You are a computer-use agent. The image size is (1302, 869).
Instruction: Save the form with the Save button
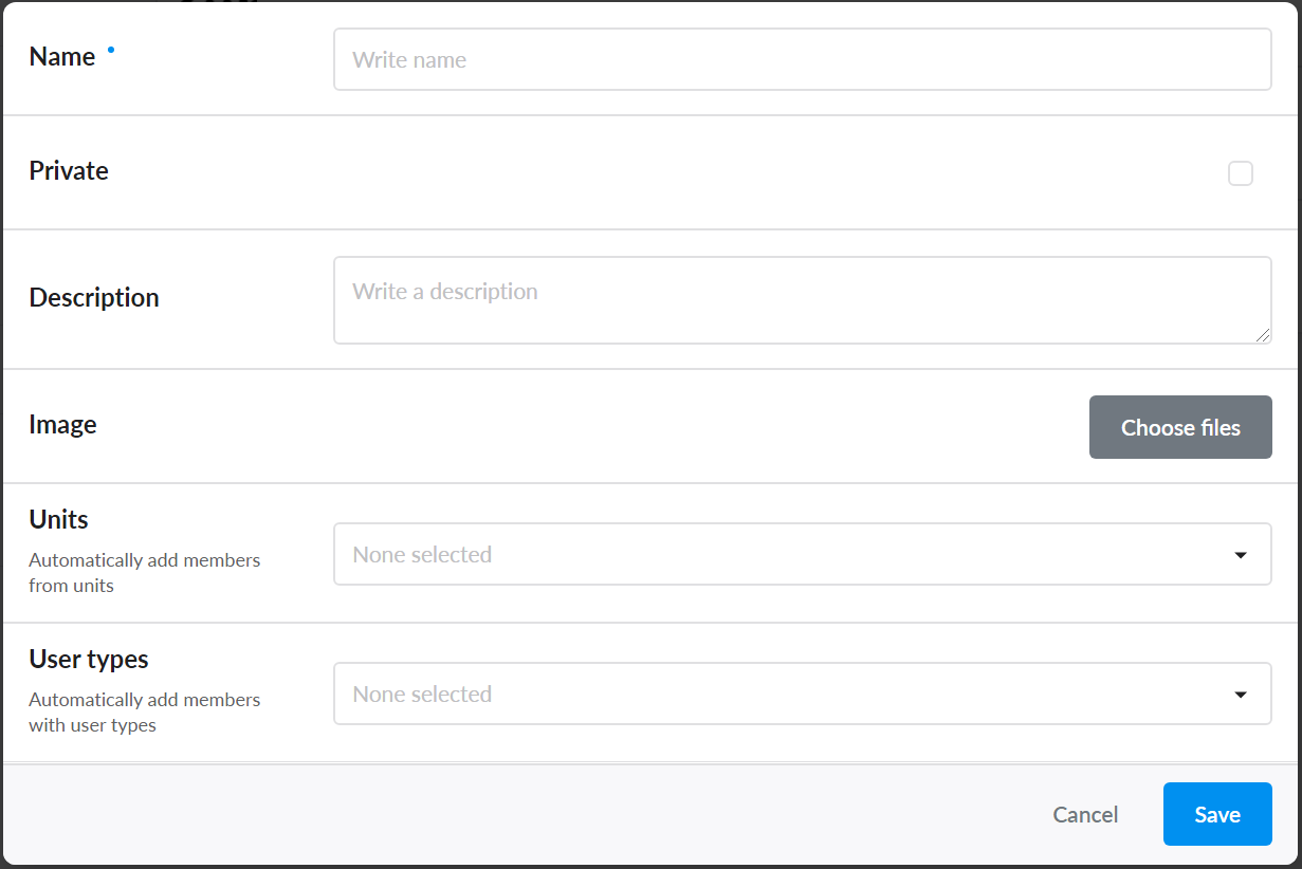pos(1217,814)
